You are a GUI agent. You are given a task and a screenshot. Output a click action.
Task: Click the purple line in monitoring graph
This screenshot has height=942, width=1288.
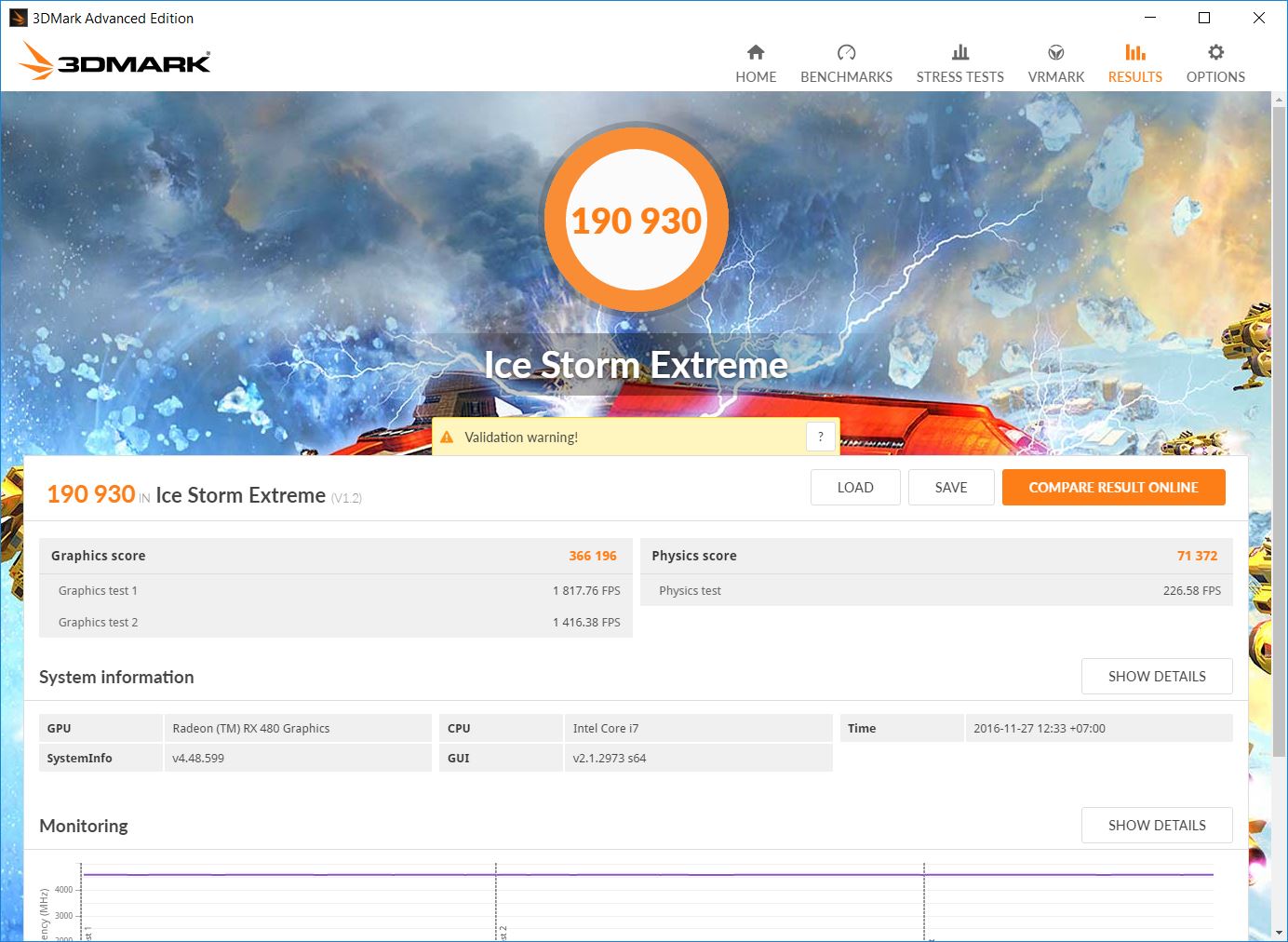[651, 875]
